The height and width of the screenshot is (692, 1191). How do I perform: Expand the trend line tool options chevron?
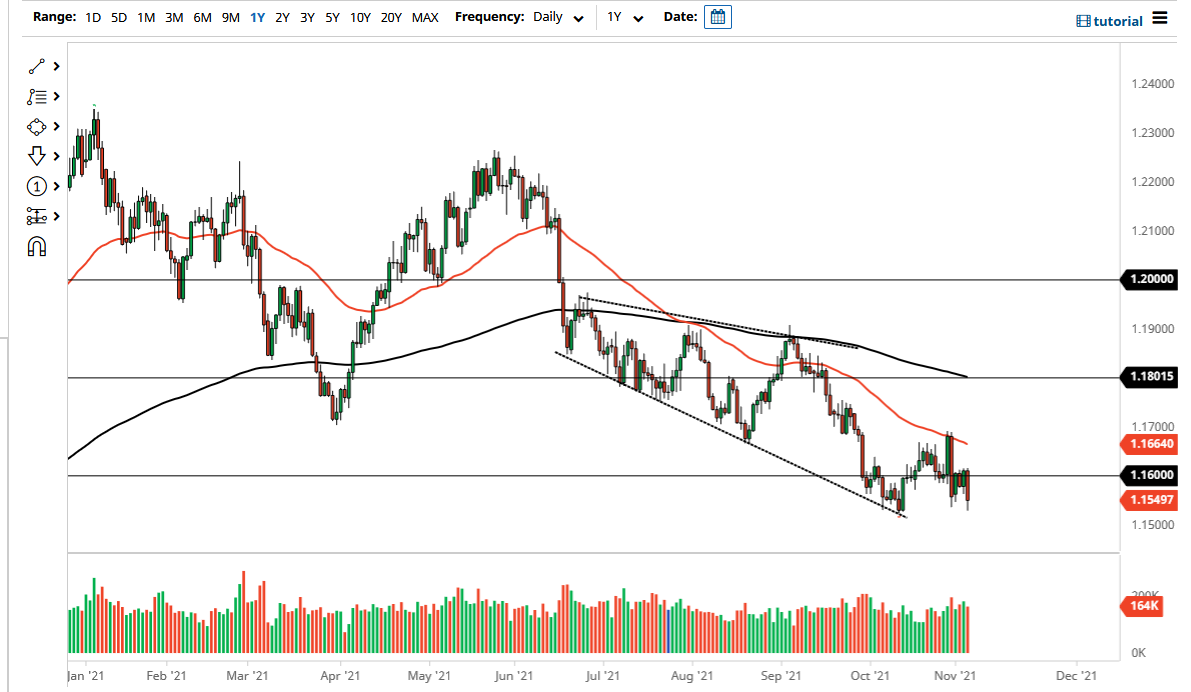click(56, 66)
